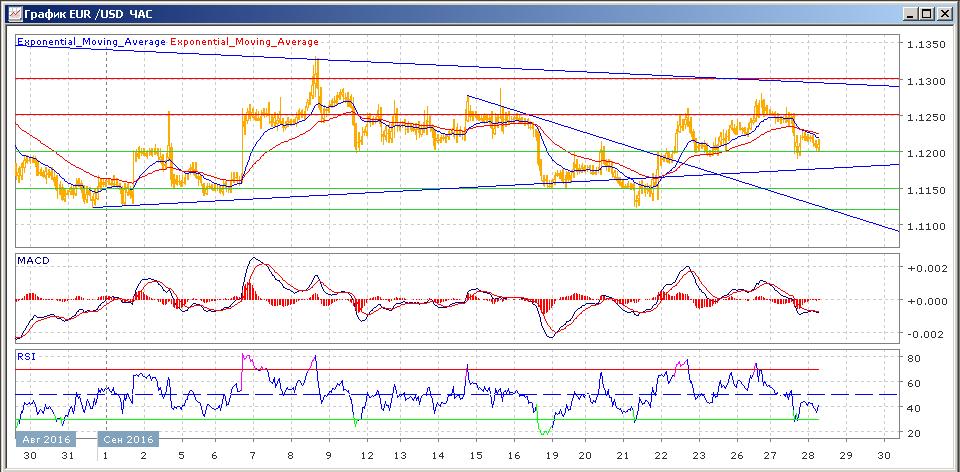Maximize the EUR/USD chart window
960x472 pixels.
pos(925,13)
